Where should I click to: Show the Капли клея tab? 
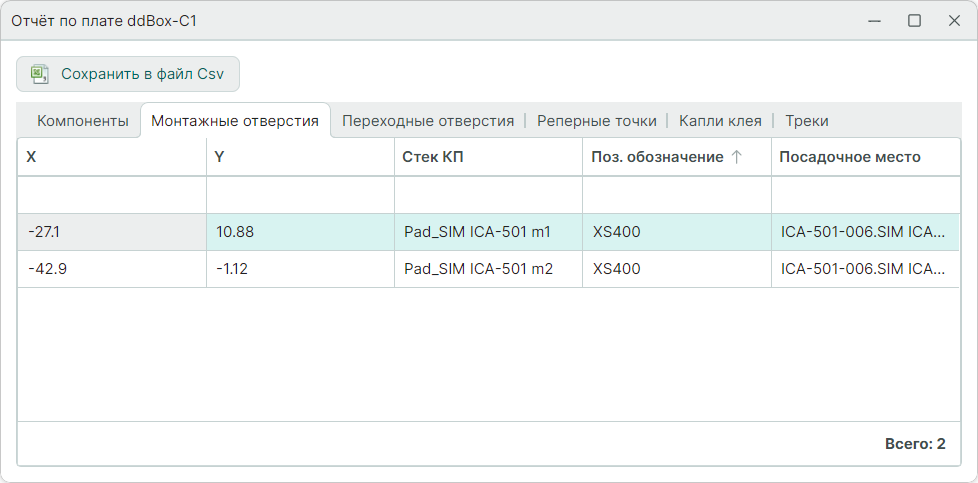pos(720,121)
